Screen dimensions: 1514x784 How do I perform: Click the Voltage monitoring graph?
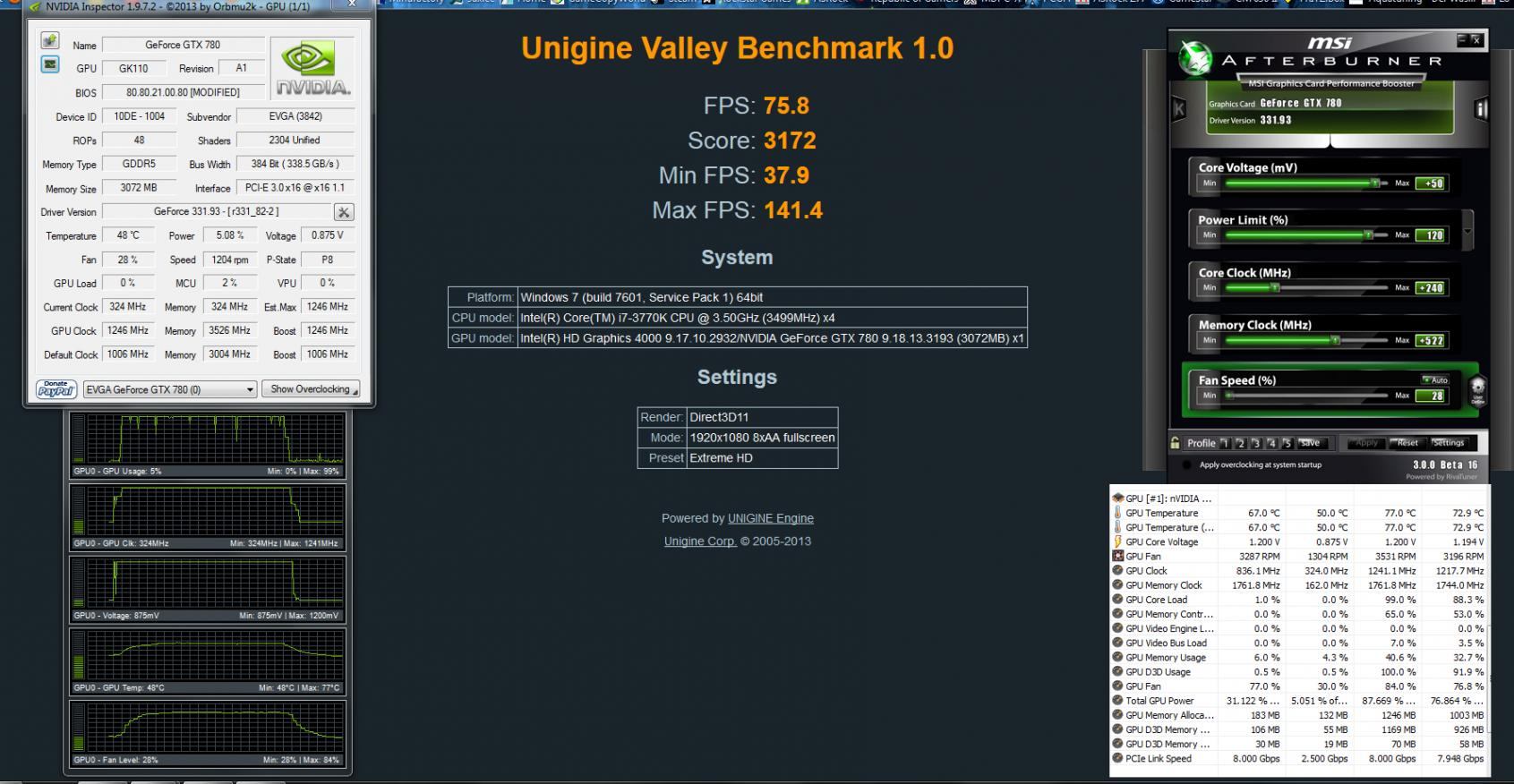(208, 589)
